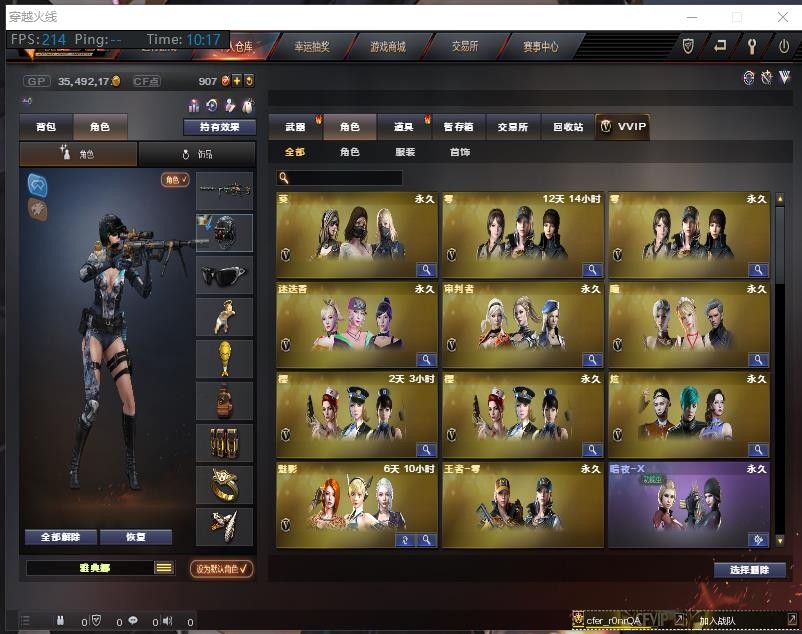Select the gold ring accessory slot
The image size is (802, 634).
[x=225, y=485]
